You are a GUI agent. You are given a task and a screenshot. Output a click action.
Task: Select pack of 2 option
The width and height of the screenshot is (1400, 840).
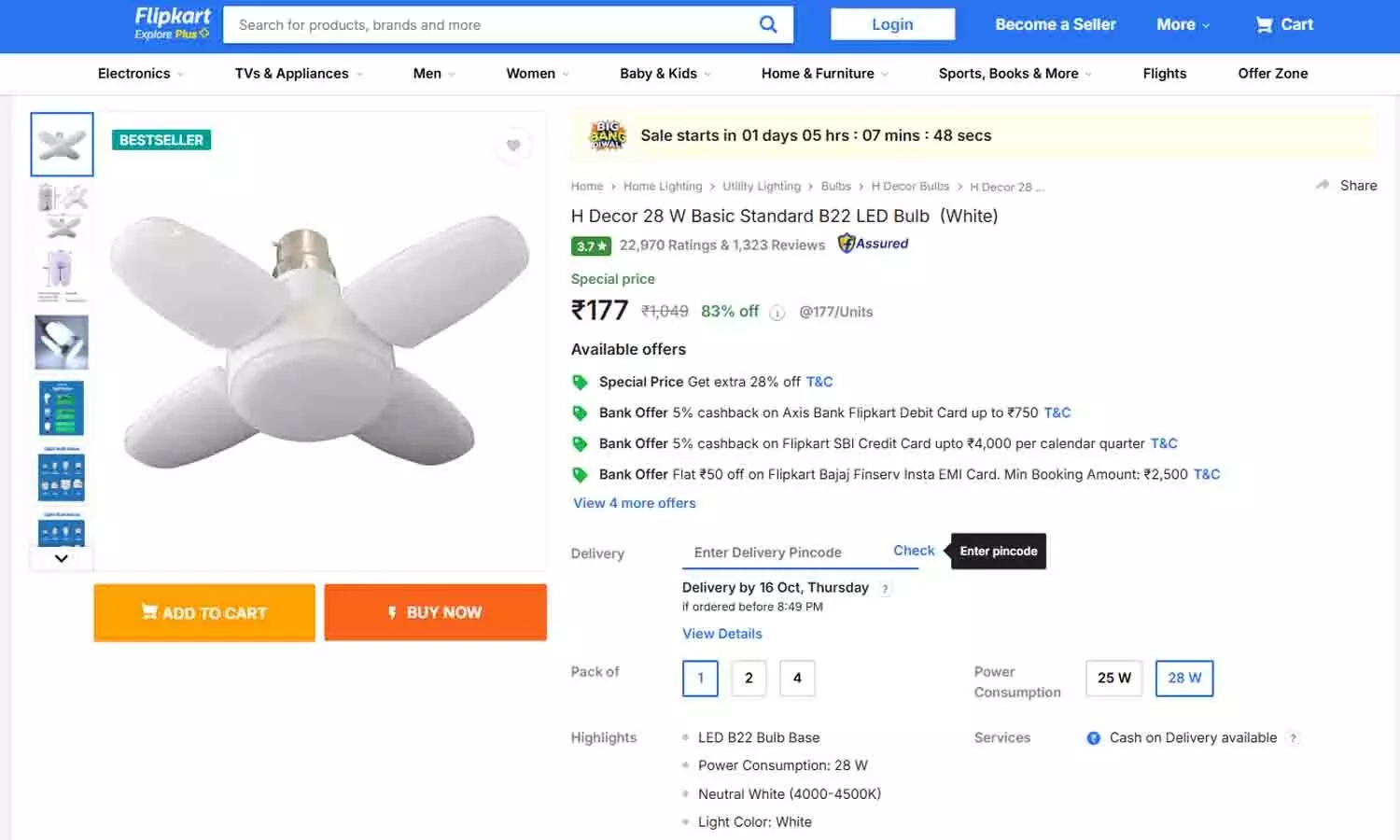point(749,679)
